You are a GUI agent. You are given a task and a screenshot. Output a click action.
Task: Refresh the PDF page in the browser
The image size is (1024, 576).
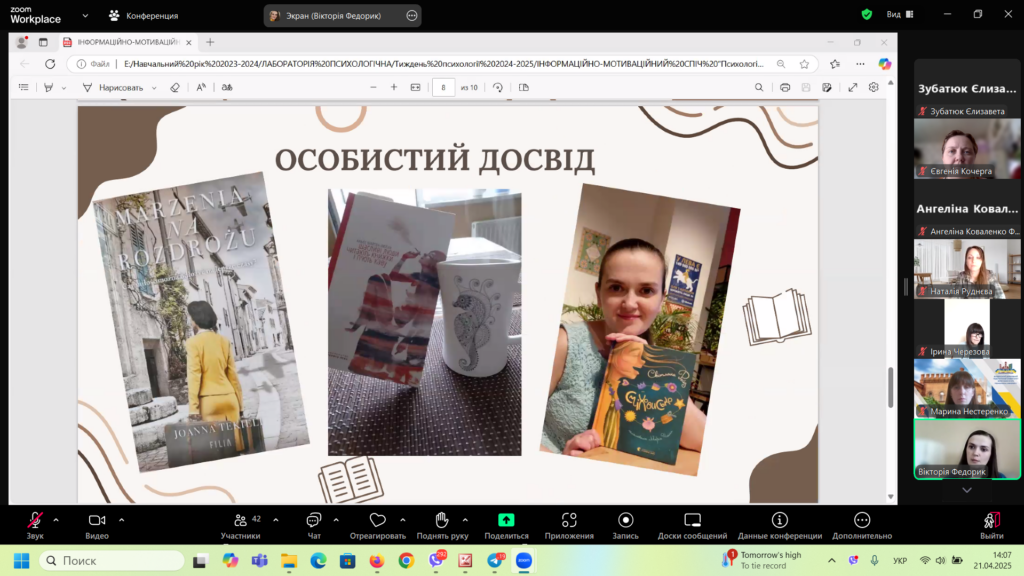click(50, 64)
